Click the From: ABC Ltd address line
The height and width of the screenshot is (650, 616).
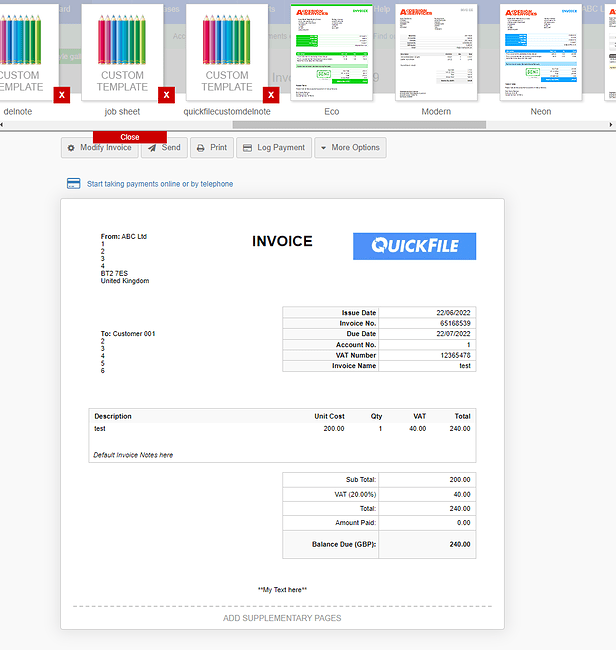tap(124, 237)
